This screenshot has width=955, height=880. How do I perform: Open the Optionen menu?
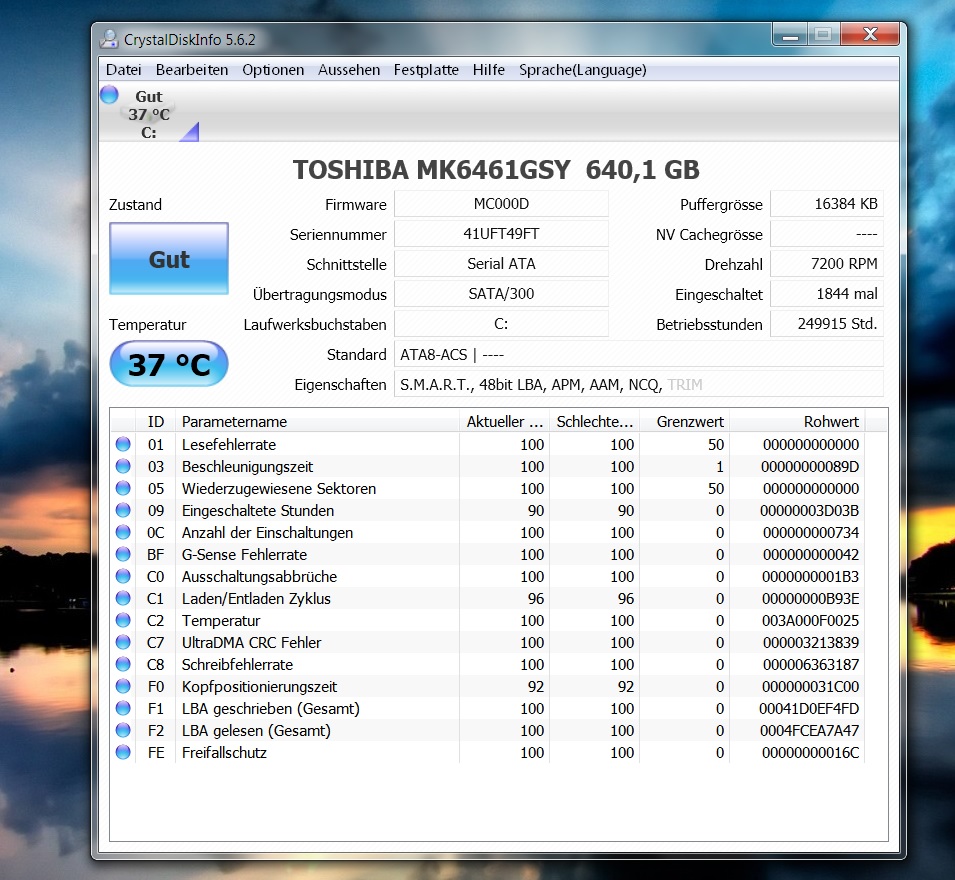[273, 70]
